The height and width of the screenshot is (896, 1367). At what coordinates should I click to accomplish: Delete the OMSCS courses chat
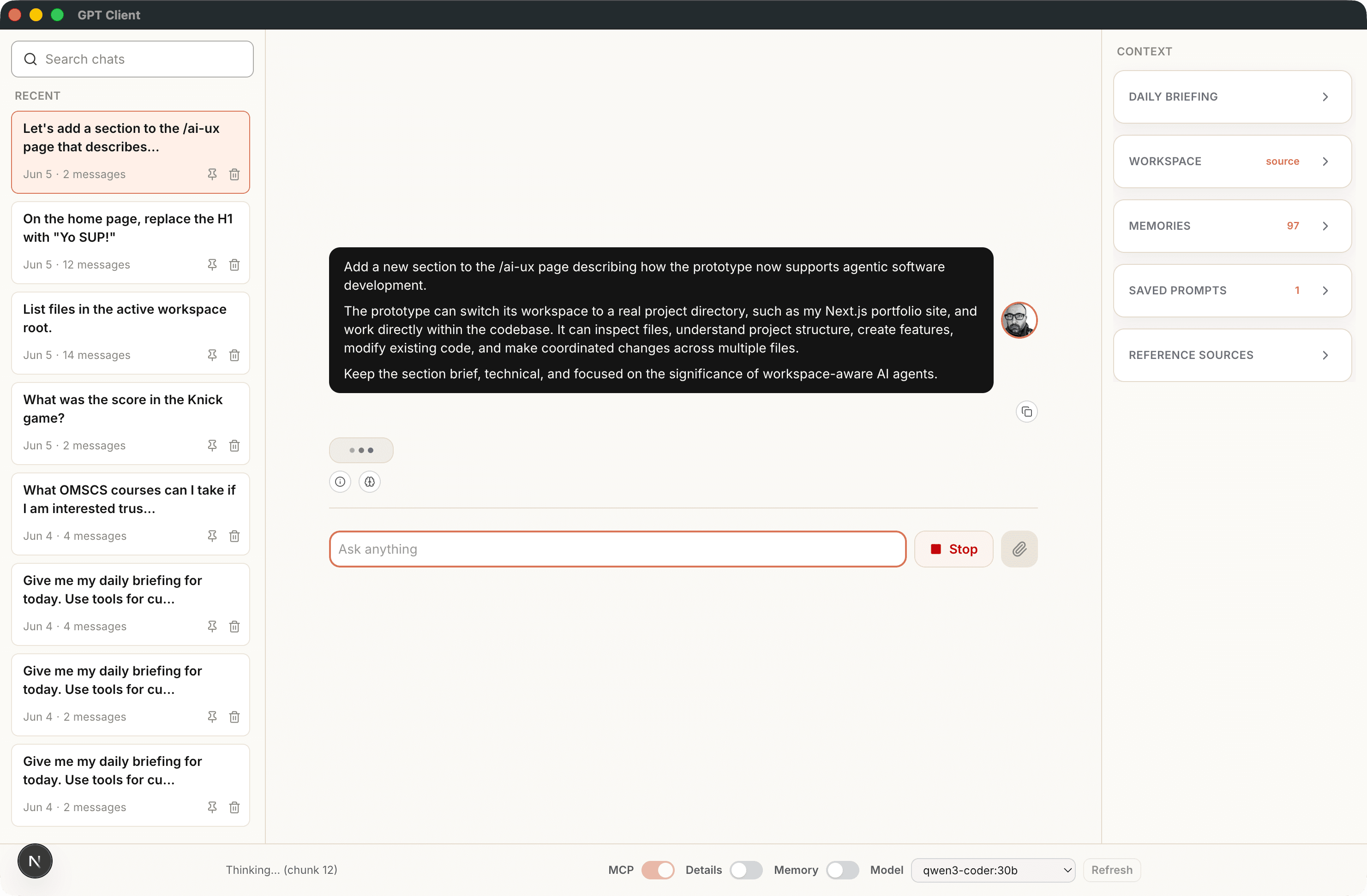coord(234,536)
